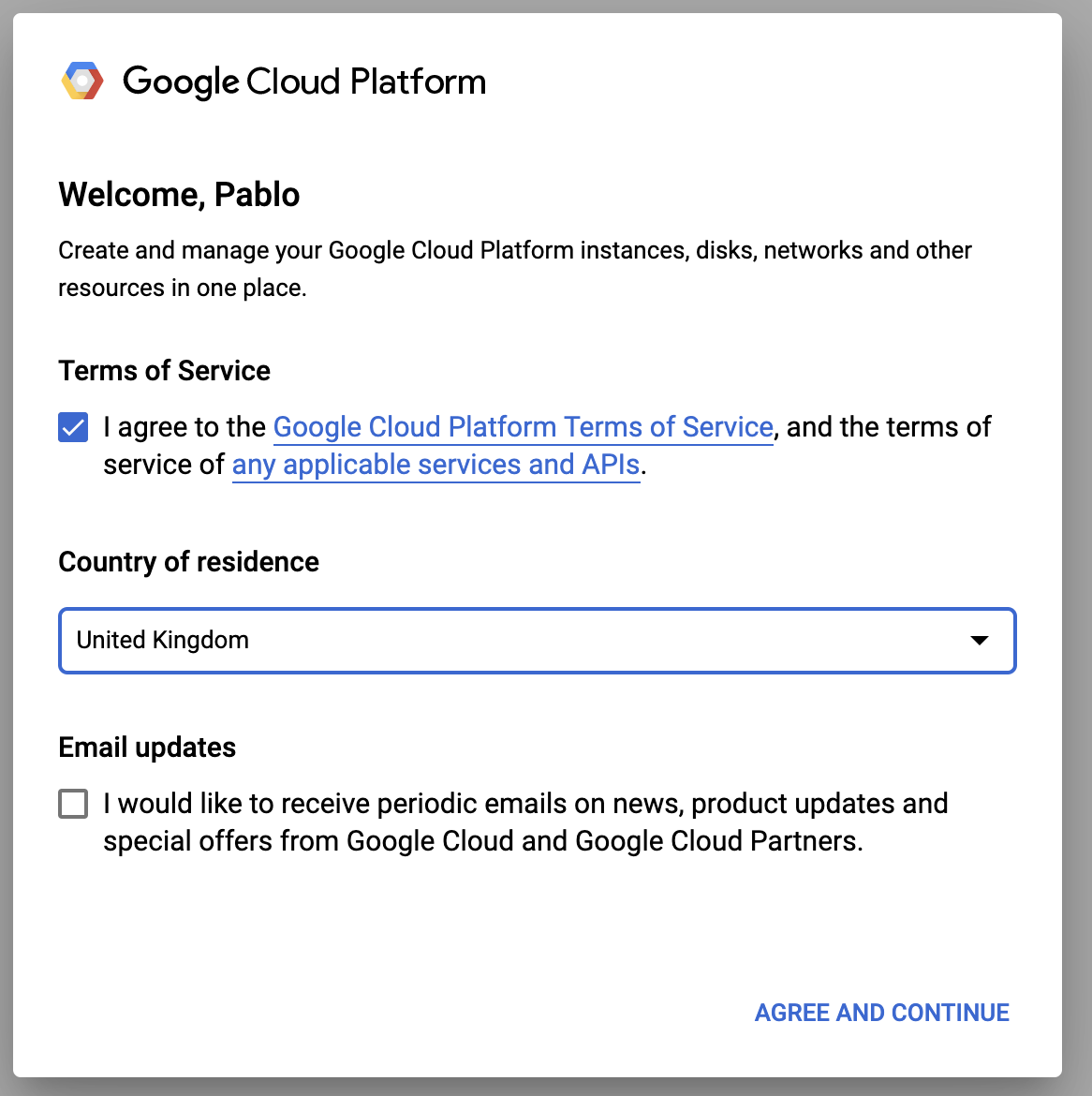Click the multicolored cloud emblem beside the title

point(81,81)
